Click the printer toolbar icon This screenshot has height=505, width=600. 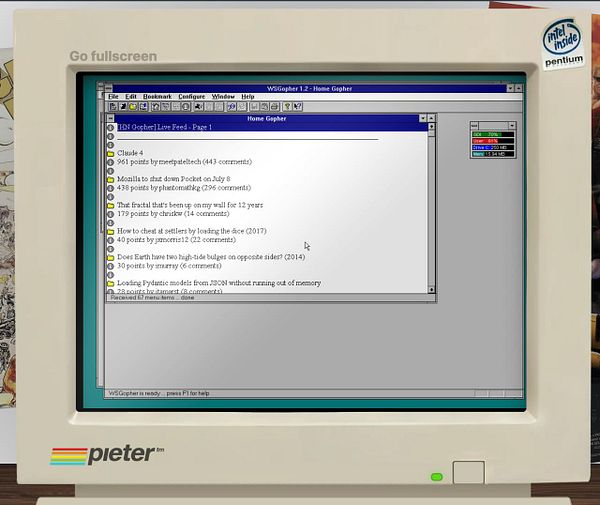click(274, 107)
